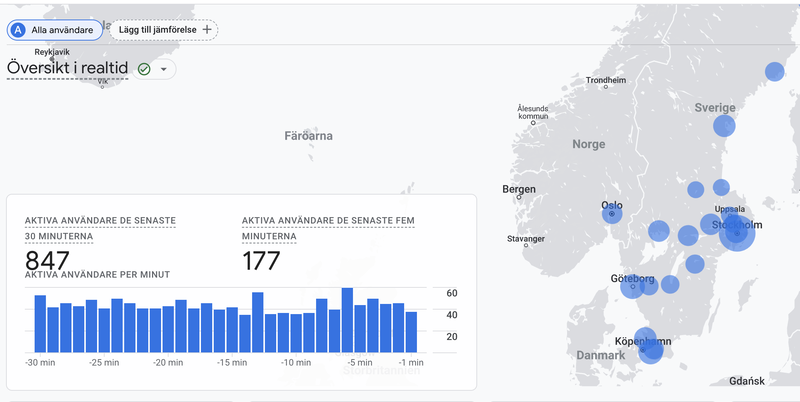Click the bubble overlapping the Göteborg label
Viewport: 800px width, 402px height.
click(x=633, y=286)
